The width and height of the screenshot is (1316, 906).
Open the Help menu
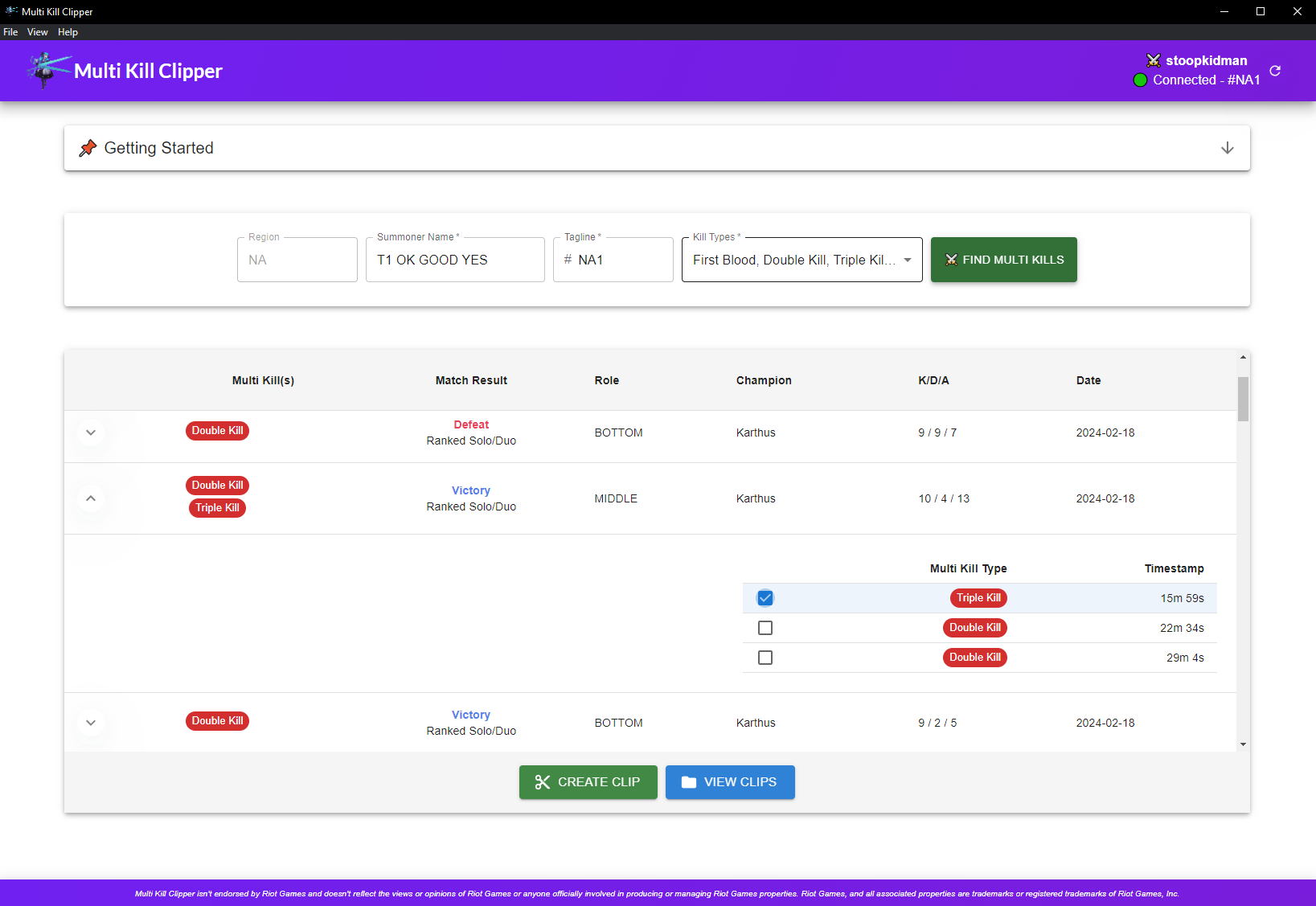coord(68,32)
